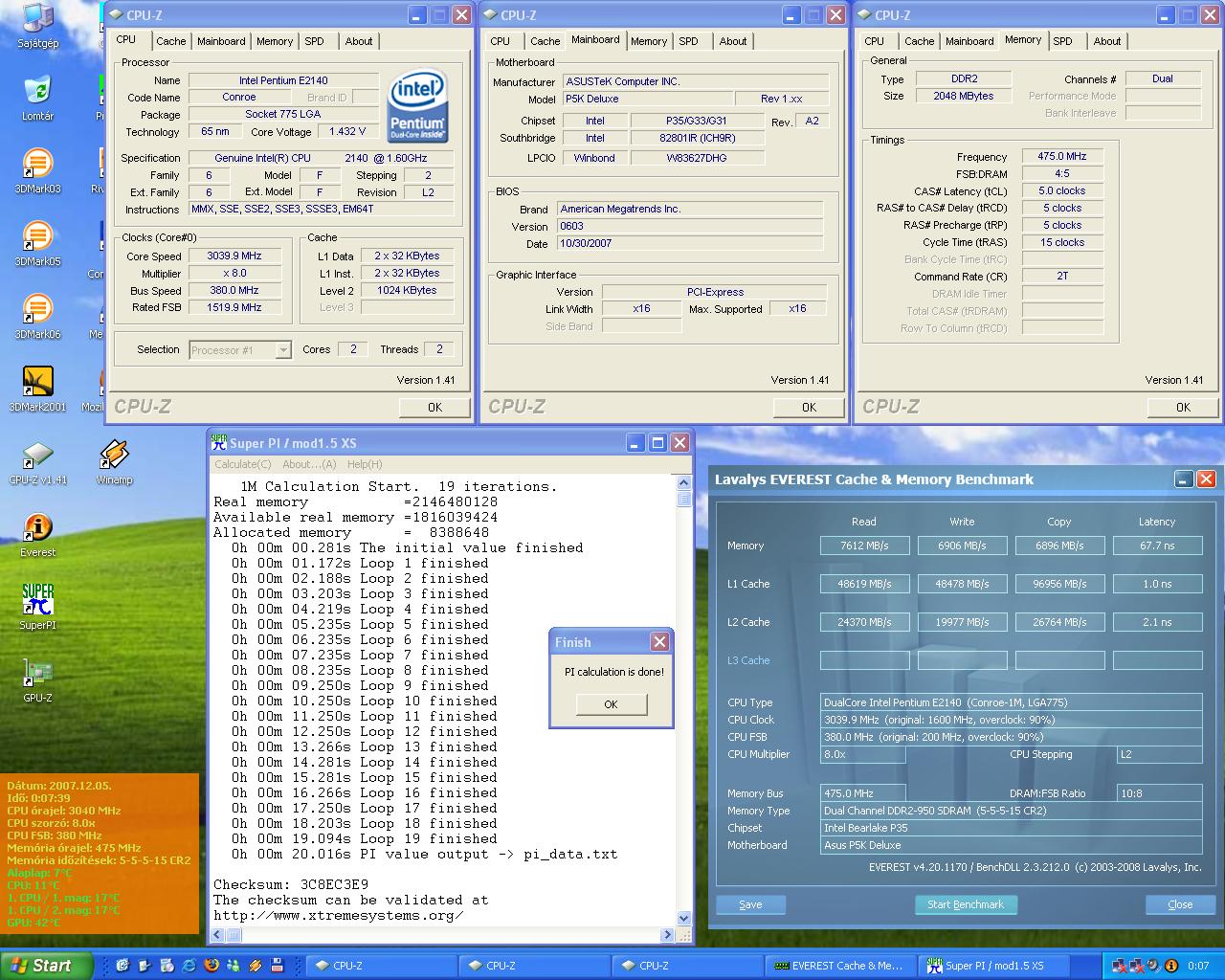
Task: Click the FSB:DRAM 4:5 value
Action: [1062, 173]
